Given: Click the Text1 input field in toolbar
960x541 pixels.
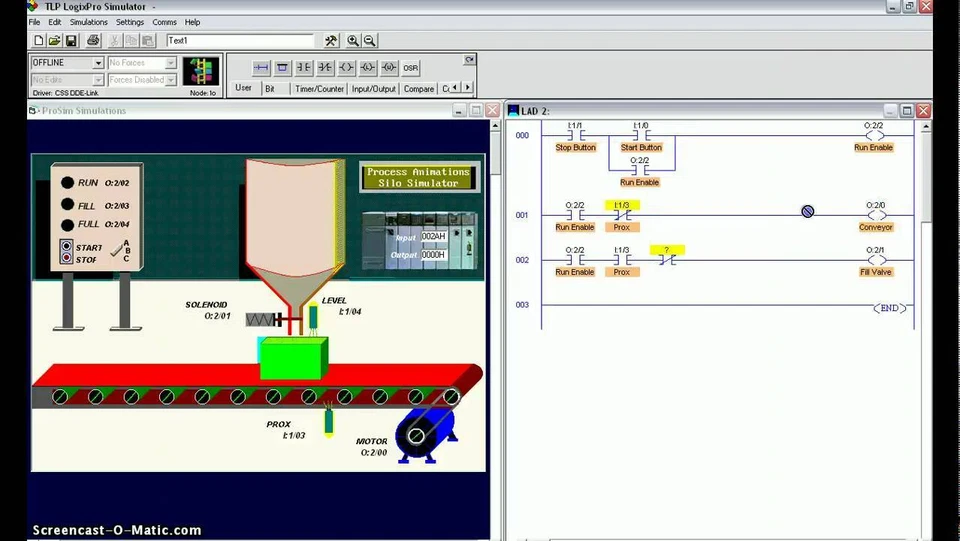Looking at the screenshot, I should coord(240,40).
